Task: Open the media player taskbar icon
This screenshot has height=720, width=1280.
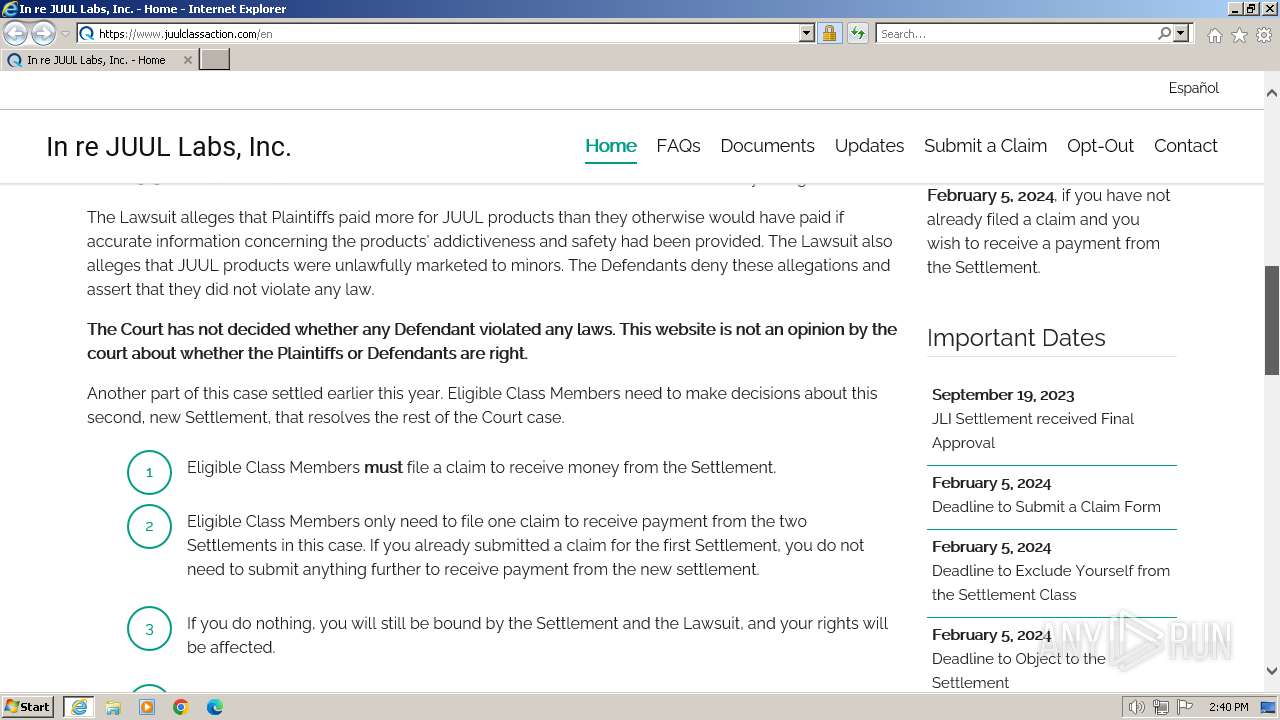Action: point(147,707)
